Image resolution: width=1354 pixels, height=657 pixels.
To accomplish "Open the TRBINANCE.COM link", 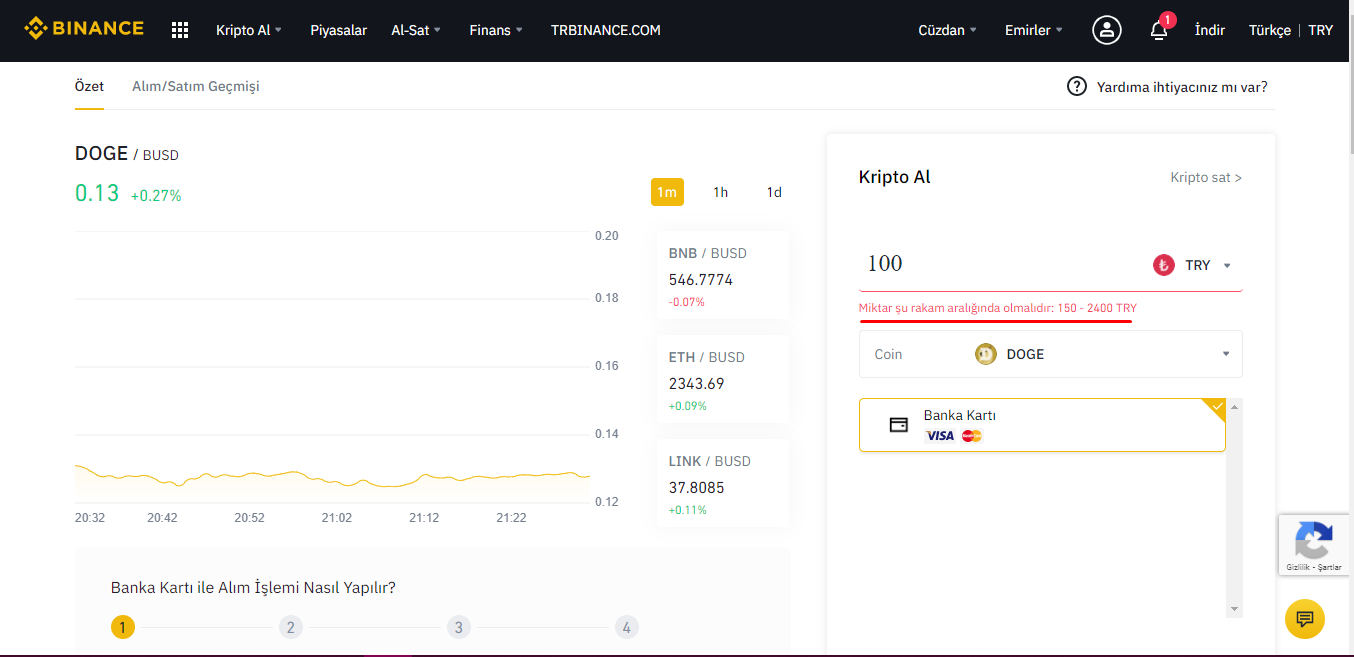I will 605,30.
